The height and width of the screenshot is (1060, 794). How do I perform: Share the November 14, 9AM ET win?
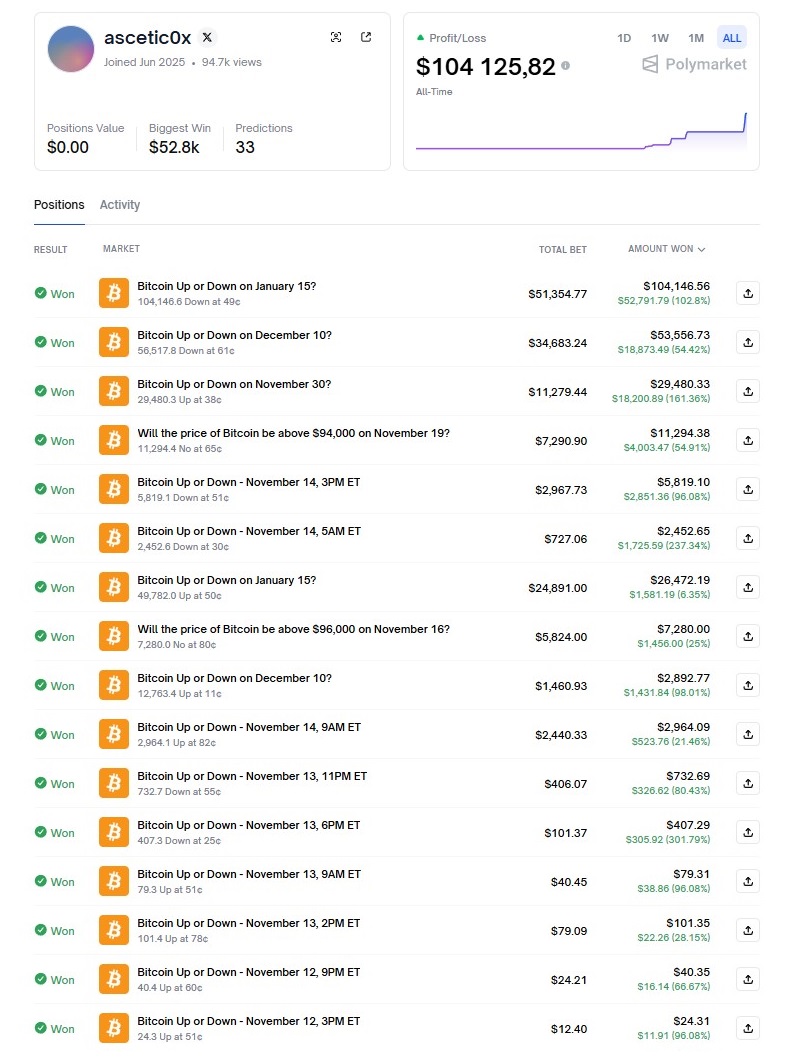click(x=748, y=735)
